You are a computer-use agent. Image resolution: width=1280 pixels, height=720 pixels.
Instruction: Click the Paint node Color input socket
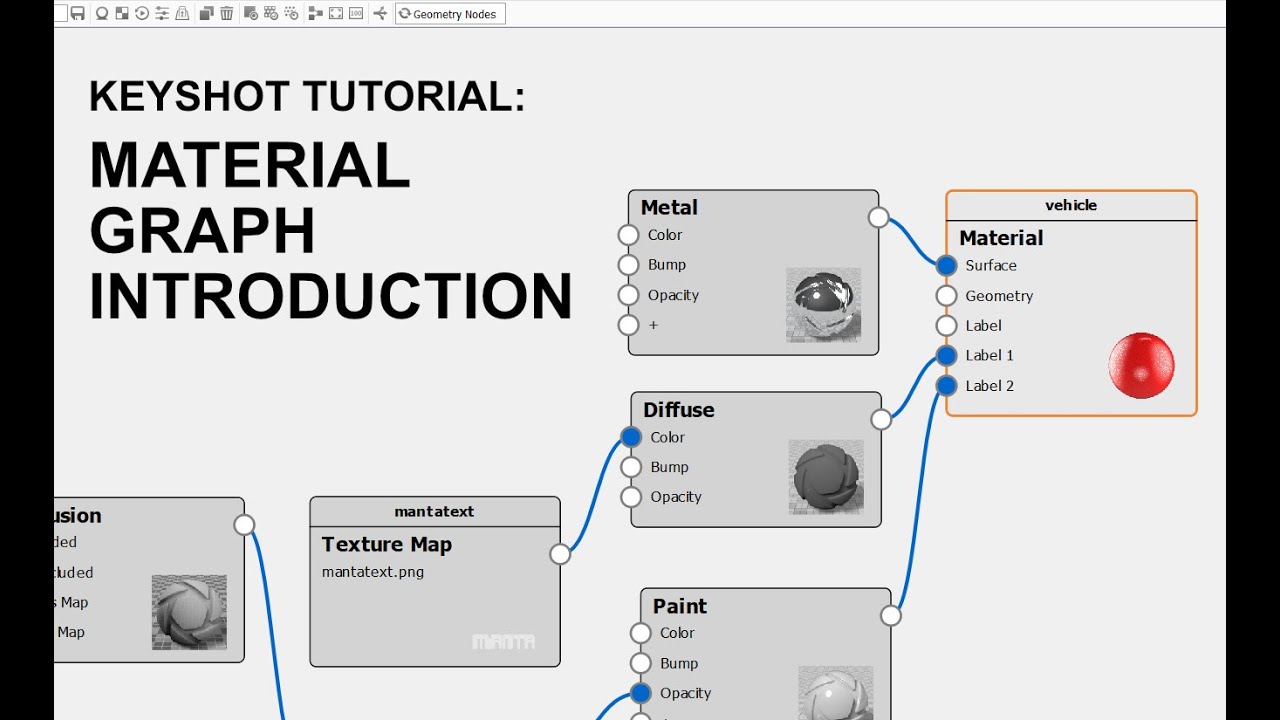tap(641, 633)
